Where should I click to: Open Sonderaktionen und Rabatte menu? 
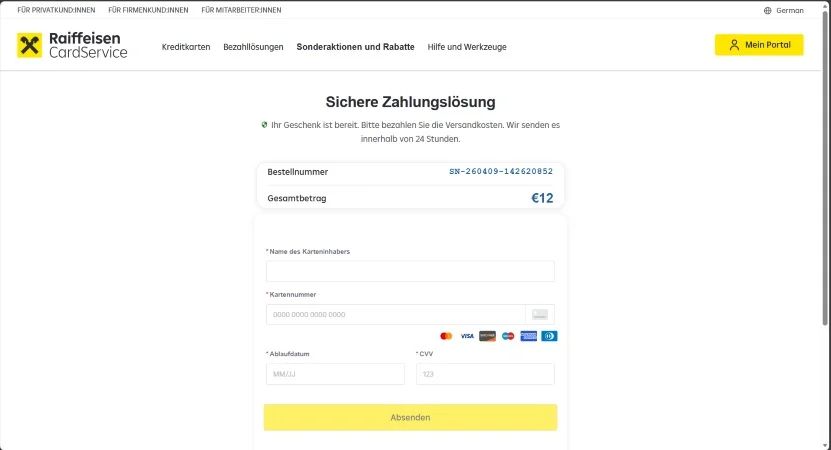(355, 47)
